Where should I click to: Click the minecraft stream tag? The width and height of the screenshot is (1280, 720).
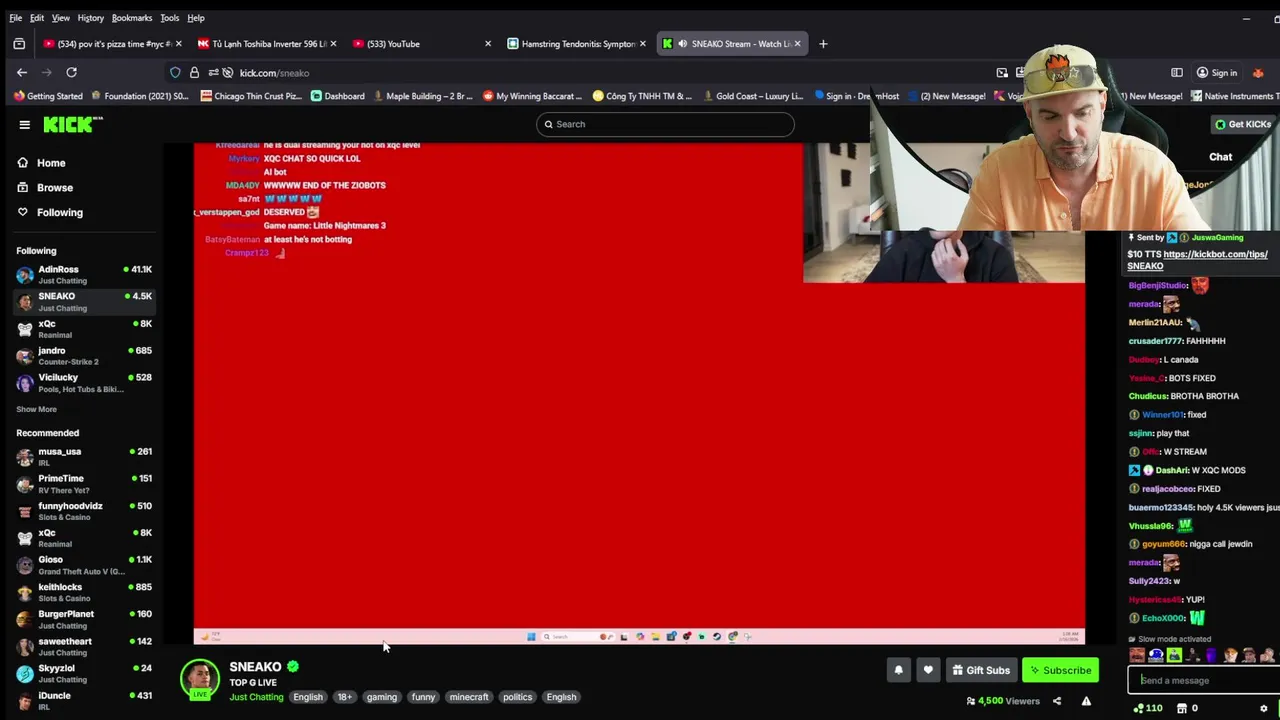[x=468, y=697]
